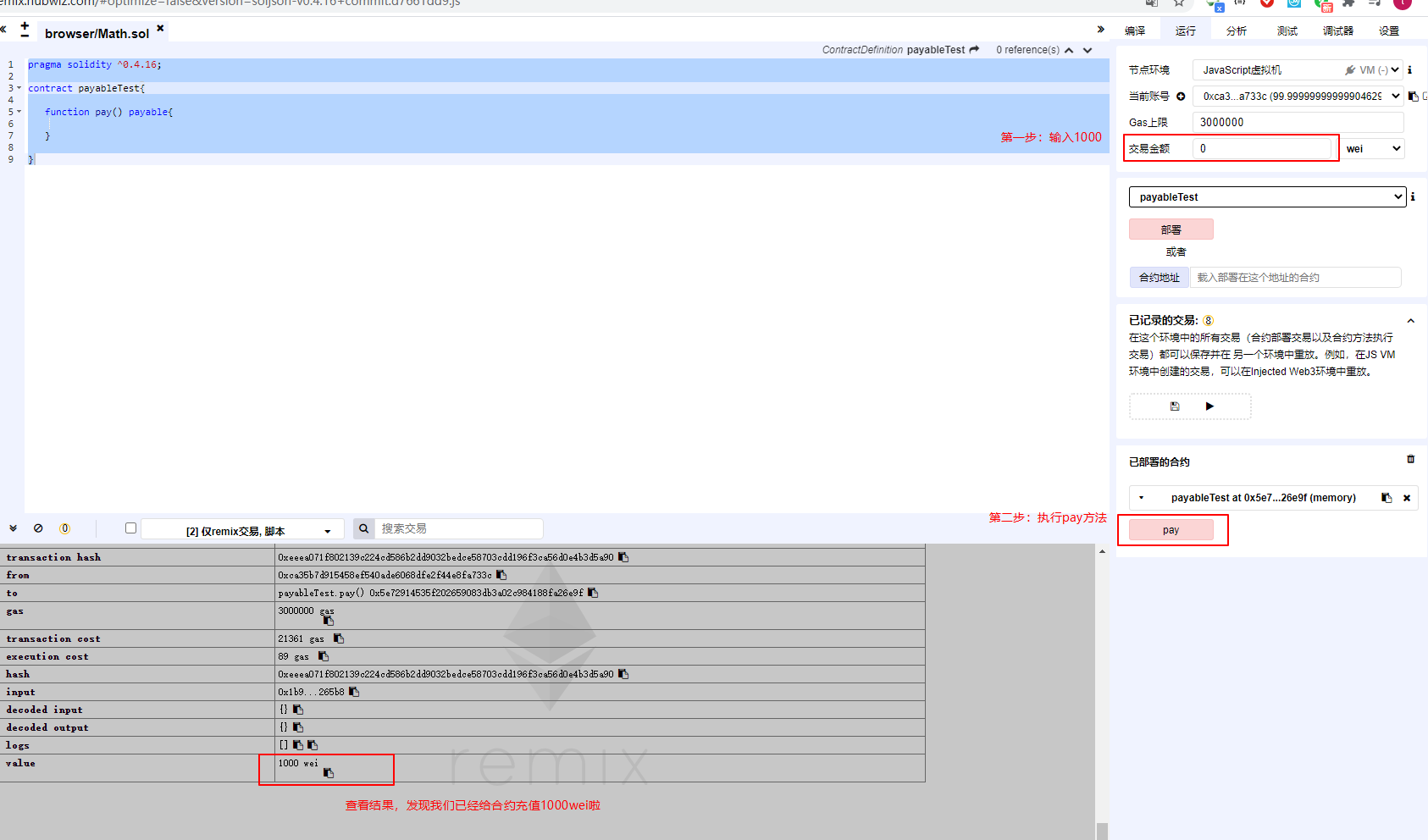Open the remix transactions filter dropdown

click(242, 530)
